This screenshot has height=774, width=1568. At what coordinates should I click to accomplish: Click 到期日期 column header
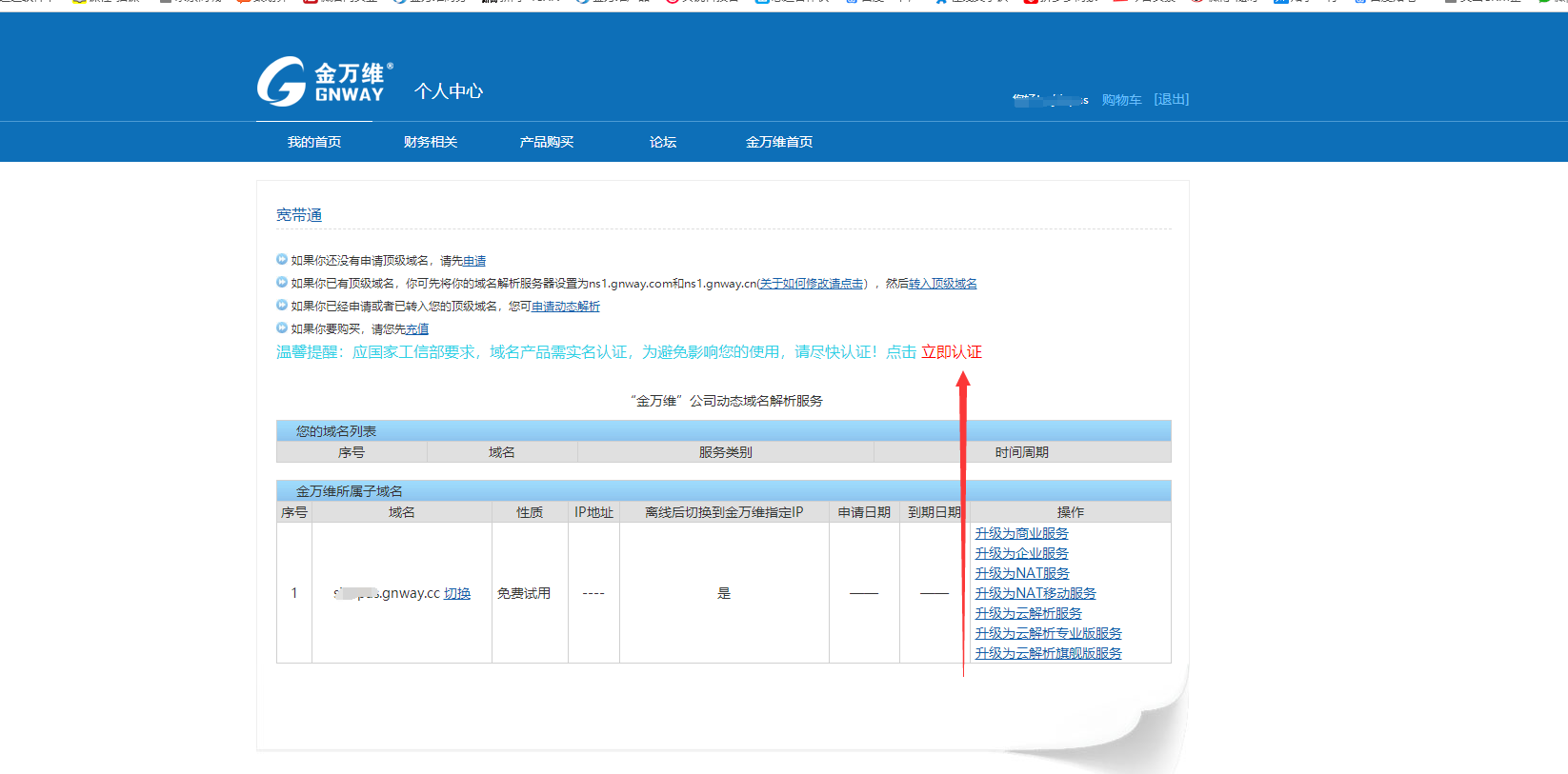pyautogui.click(x=934, y=512)
